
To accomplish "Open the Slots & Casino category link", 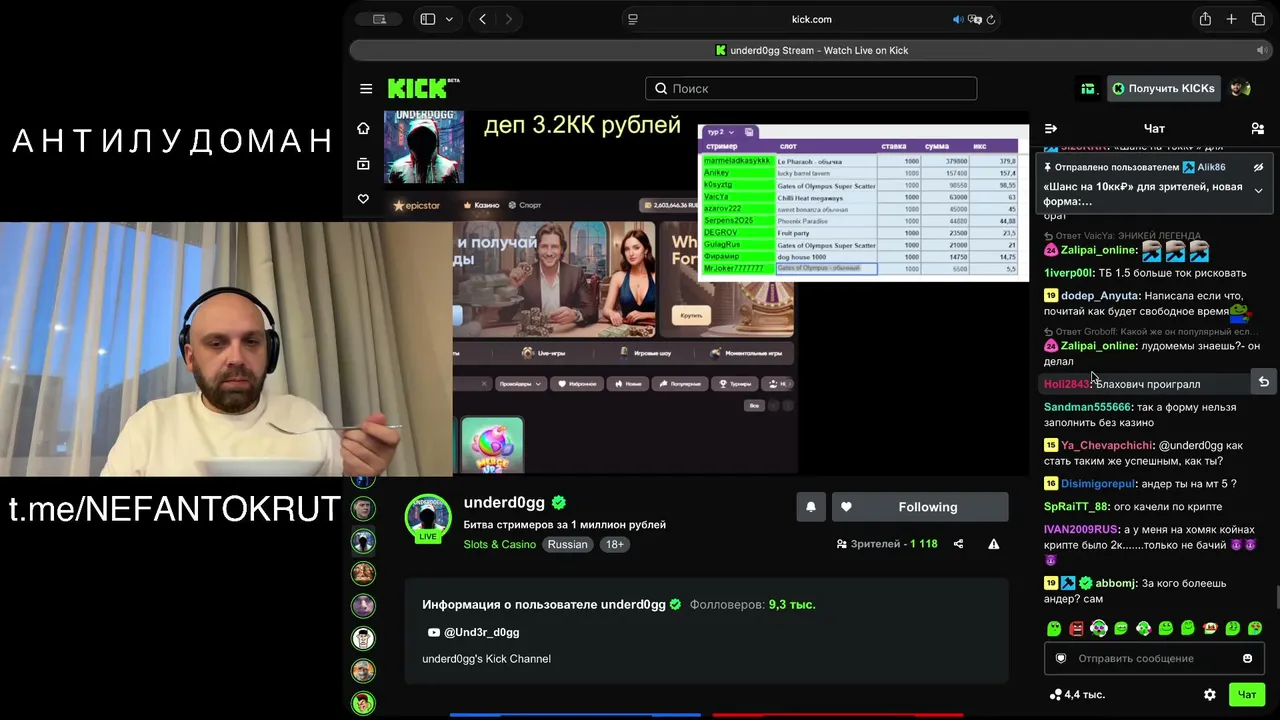I will coord(500,544).
